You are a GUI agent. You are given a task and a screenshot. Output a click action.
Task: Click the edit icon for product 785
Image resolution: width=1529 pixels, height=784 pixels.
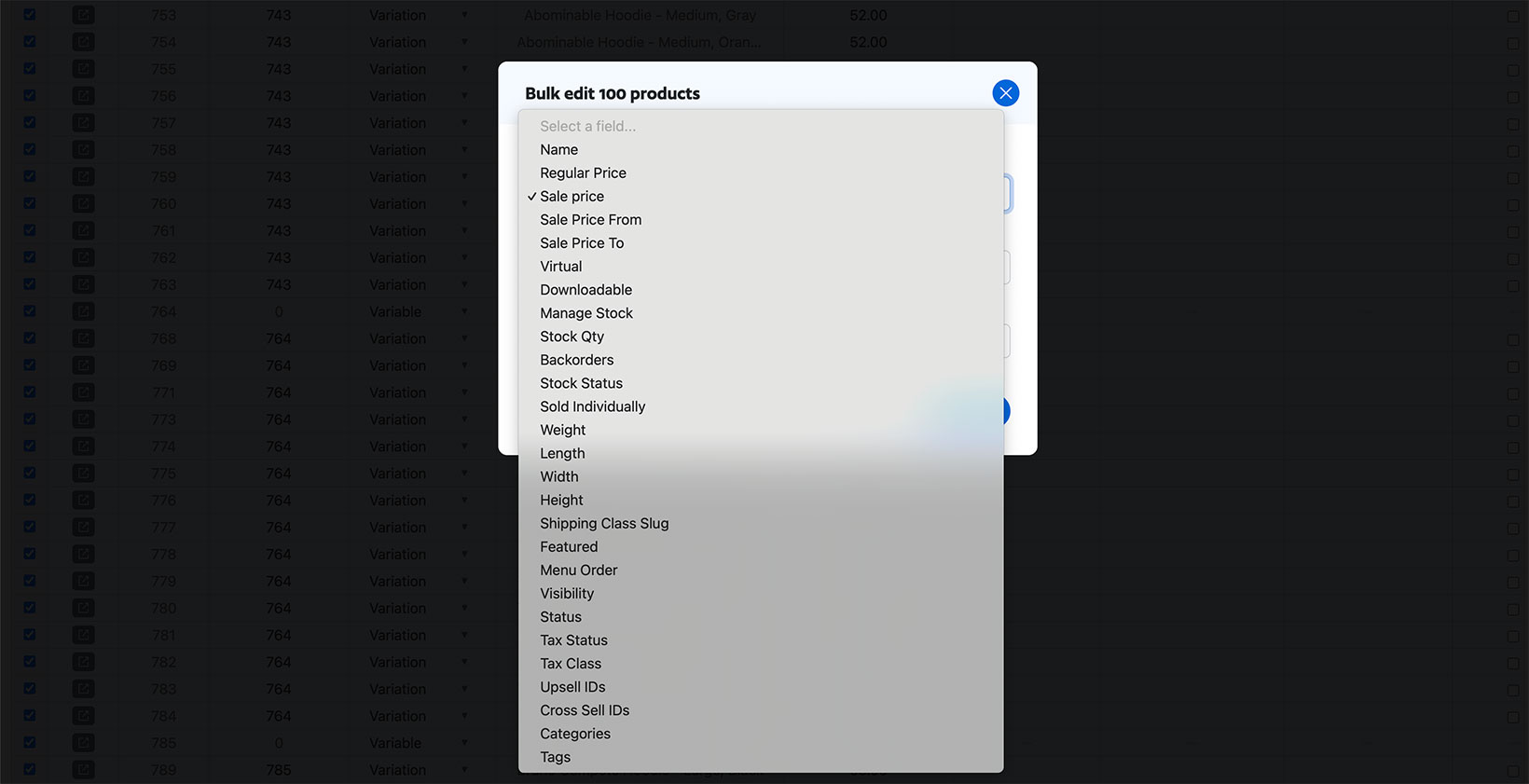[x=83, y=743]
